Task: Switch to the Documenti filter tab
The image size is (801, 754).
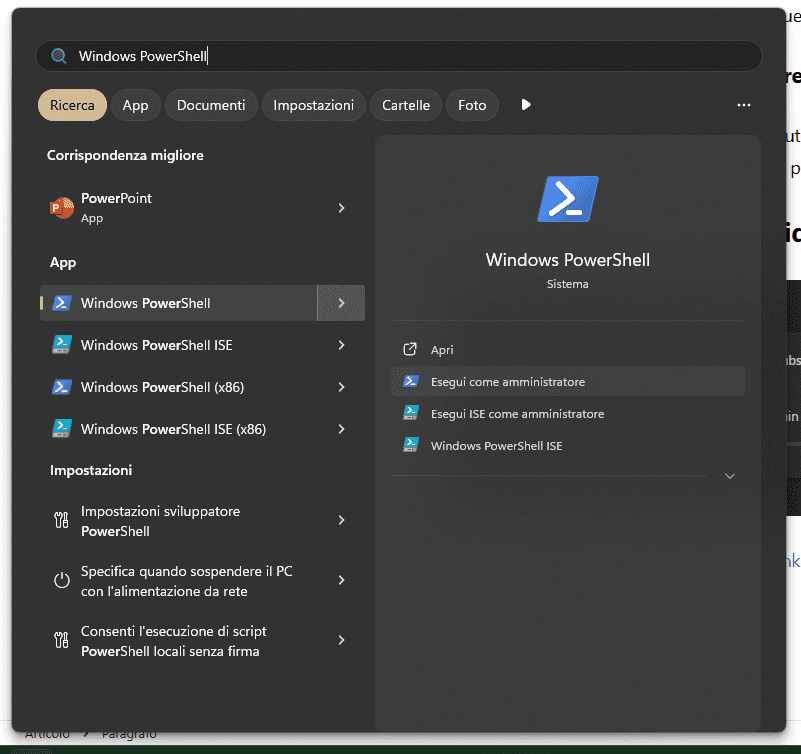Action: [x=211, y=105]
